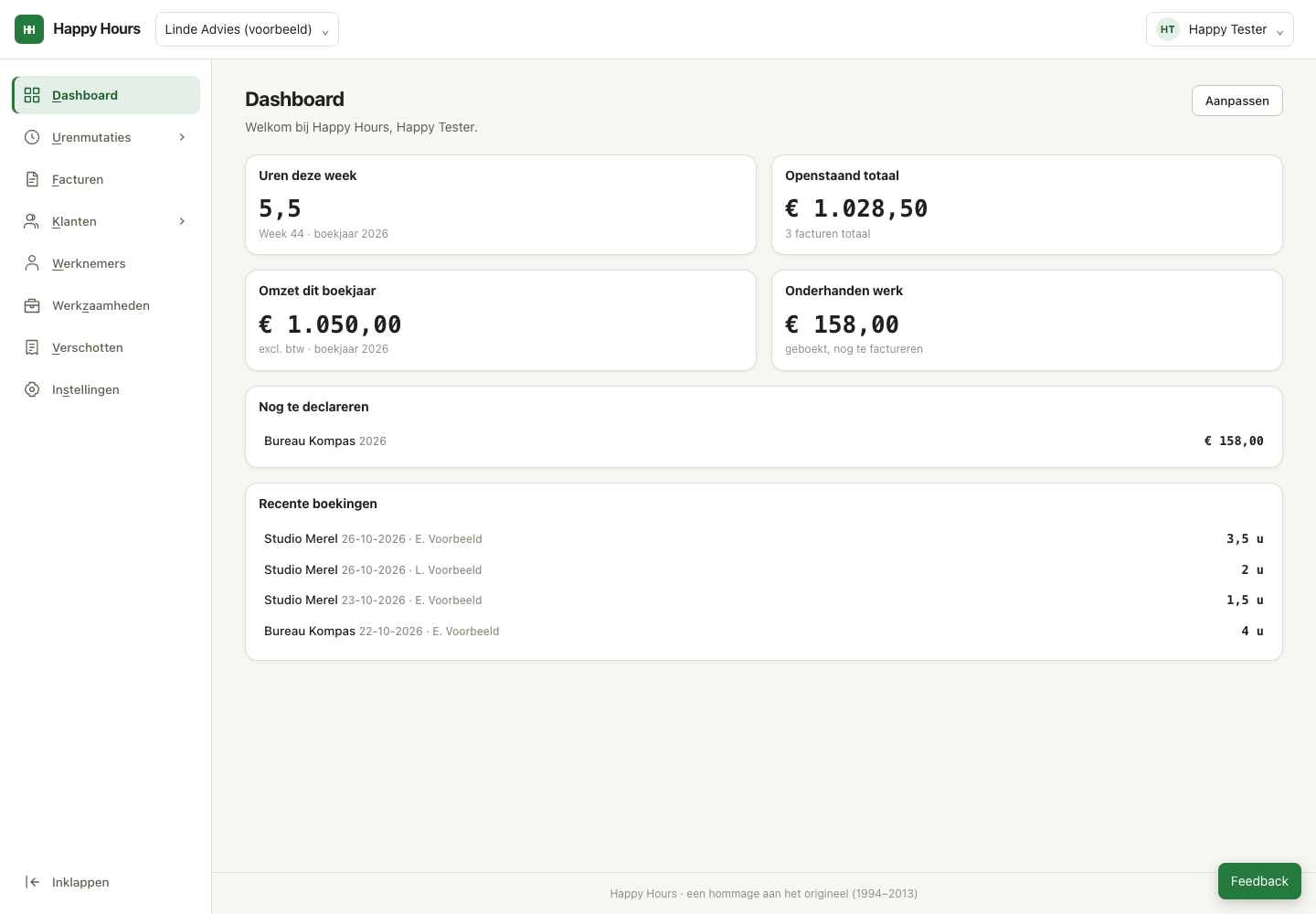The width and height of the screenshot is (1316, 914).
Task: Open Verschotten in the sidebar
Action: tap(106, 347)
